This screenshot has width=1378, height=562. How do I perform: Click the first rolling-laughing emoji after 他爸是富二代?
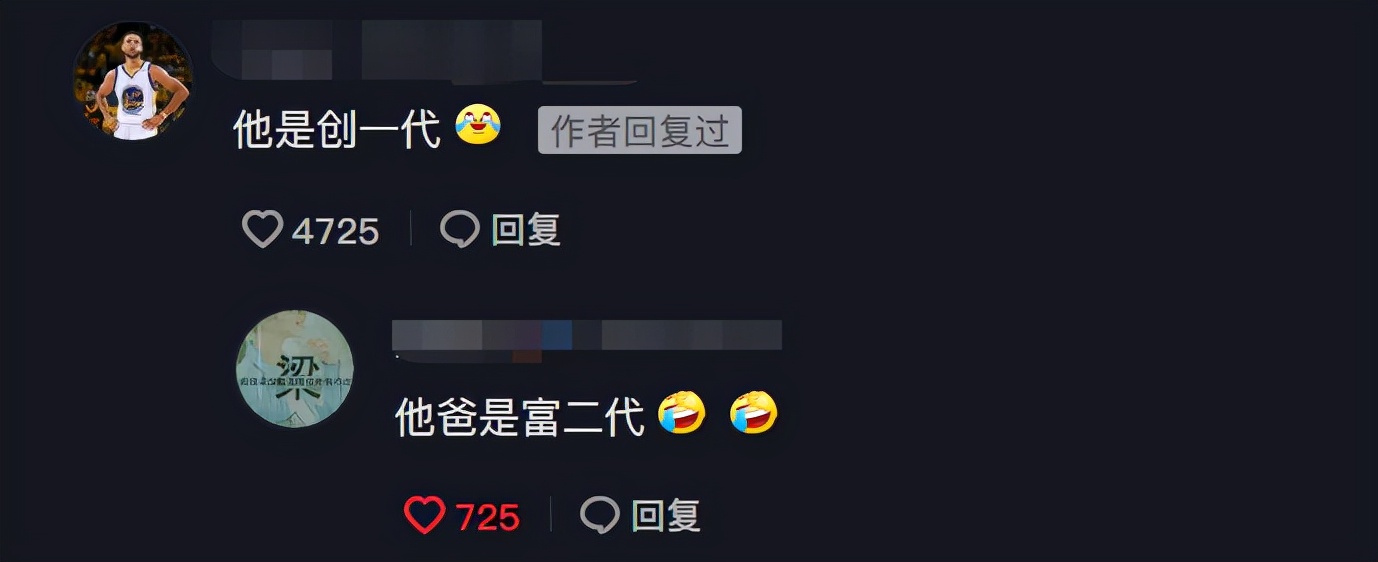682,413
